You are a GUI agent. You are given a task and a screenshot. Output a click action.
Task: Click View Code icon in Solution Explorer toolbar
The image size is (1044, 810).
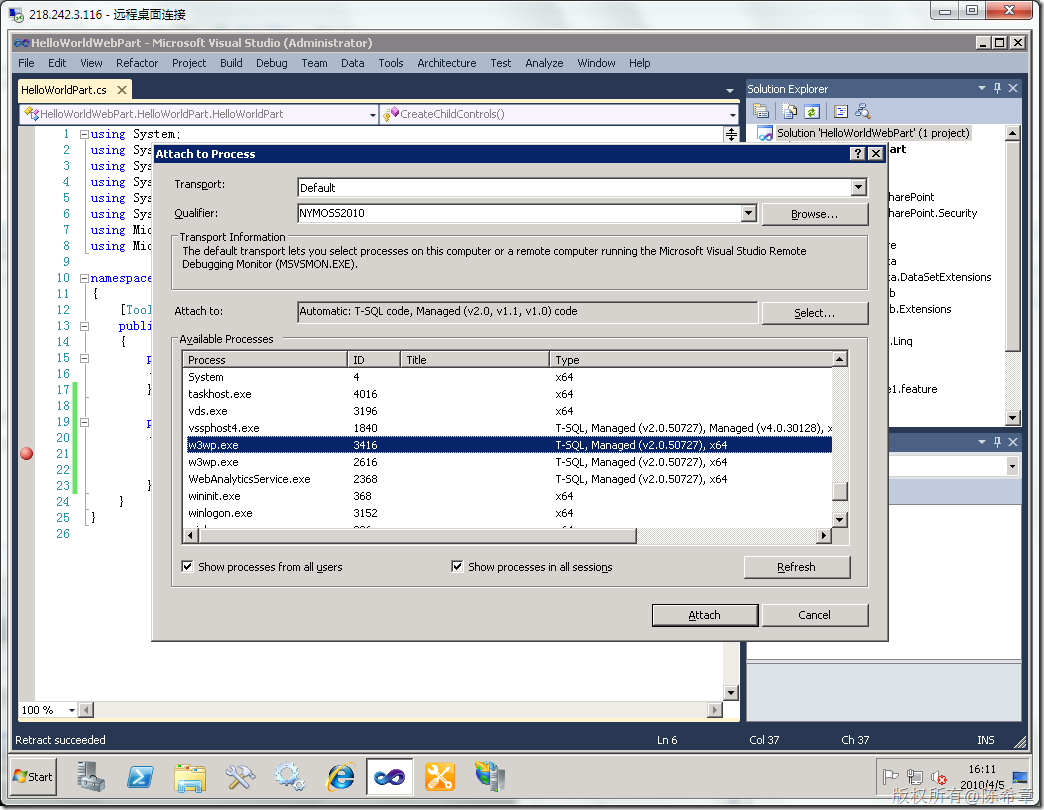(x=841, y=111)
